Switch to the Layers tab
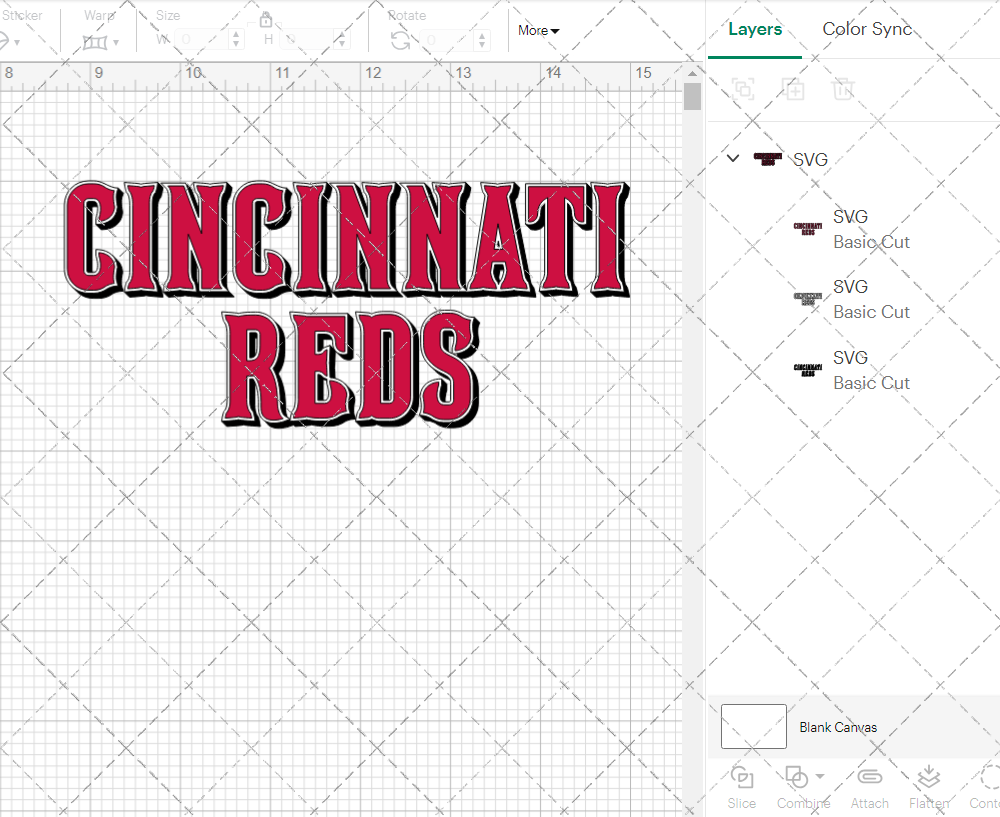The width and height of the screenshot is (1000, 817). [755, 29]
